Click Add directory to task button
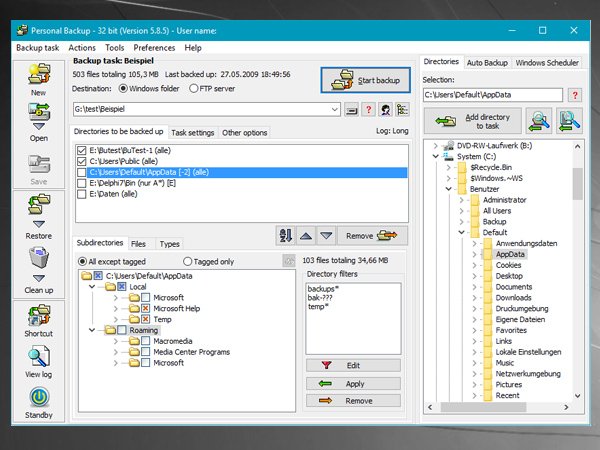 click(472, 120)
